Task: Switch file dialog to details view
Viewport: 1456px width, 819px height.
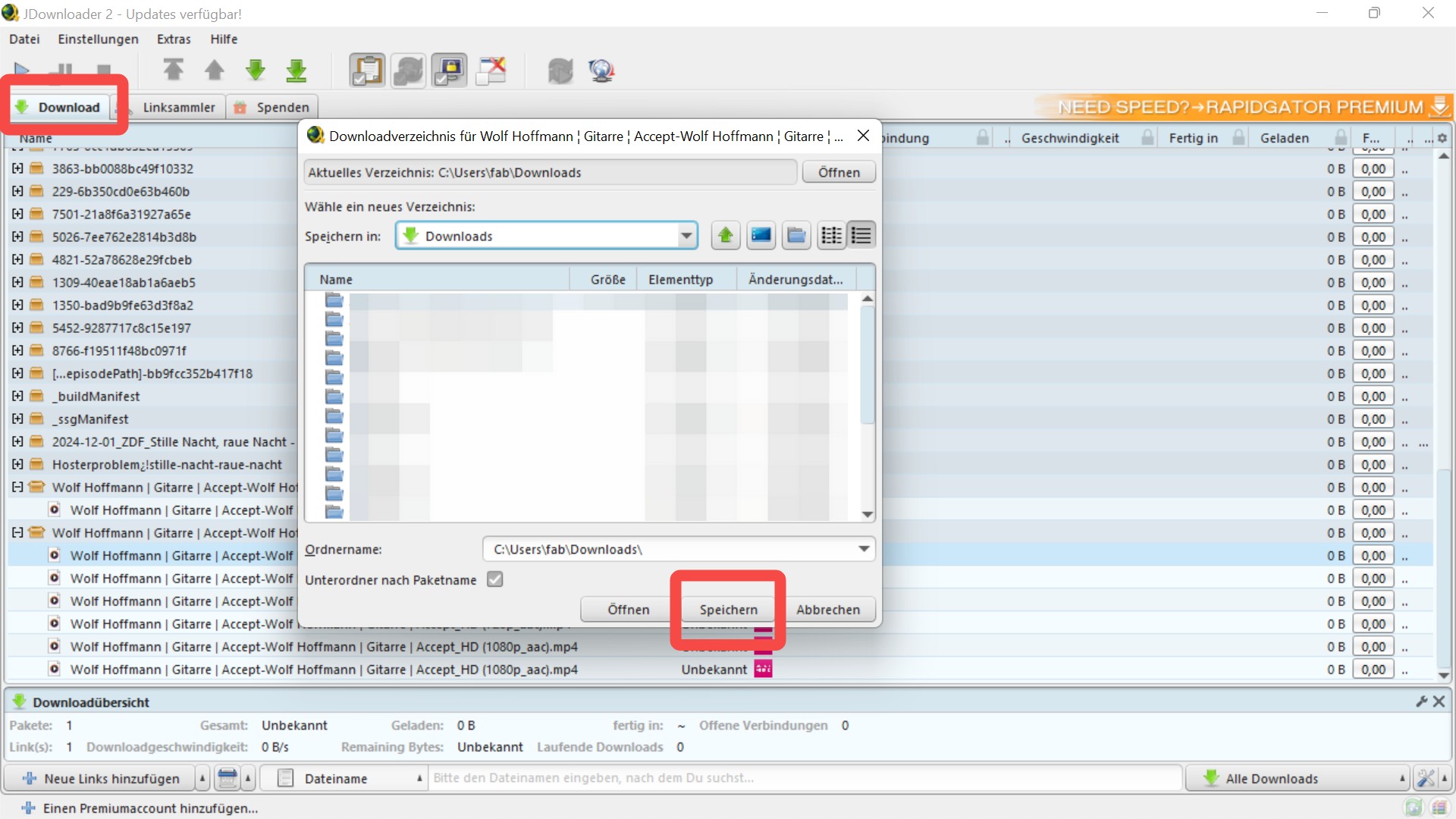Action: (x=861, y=236)
